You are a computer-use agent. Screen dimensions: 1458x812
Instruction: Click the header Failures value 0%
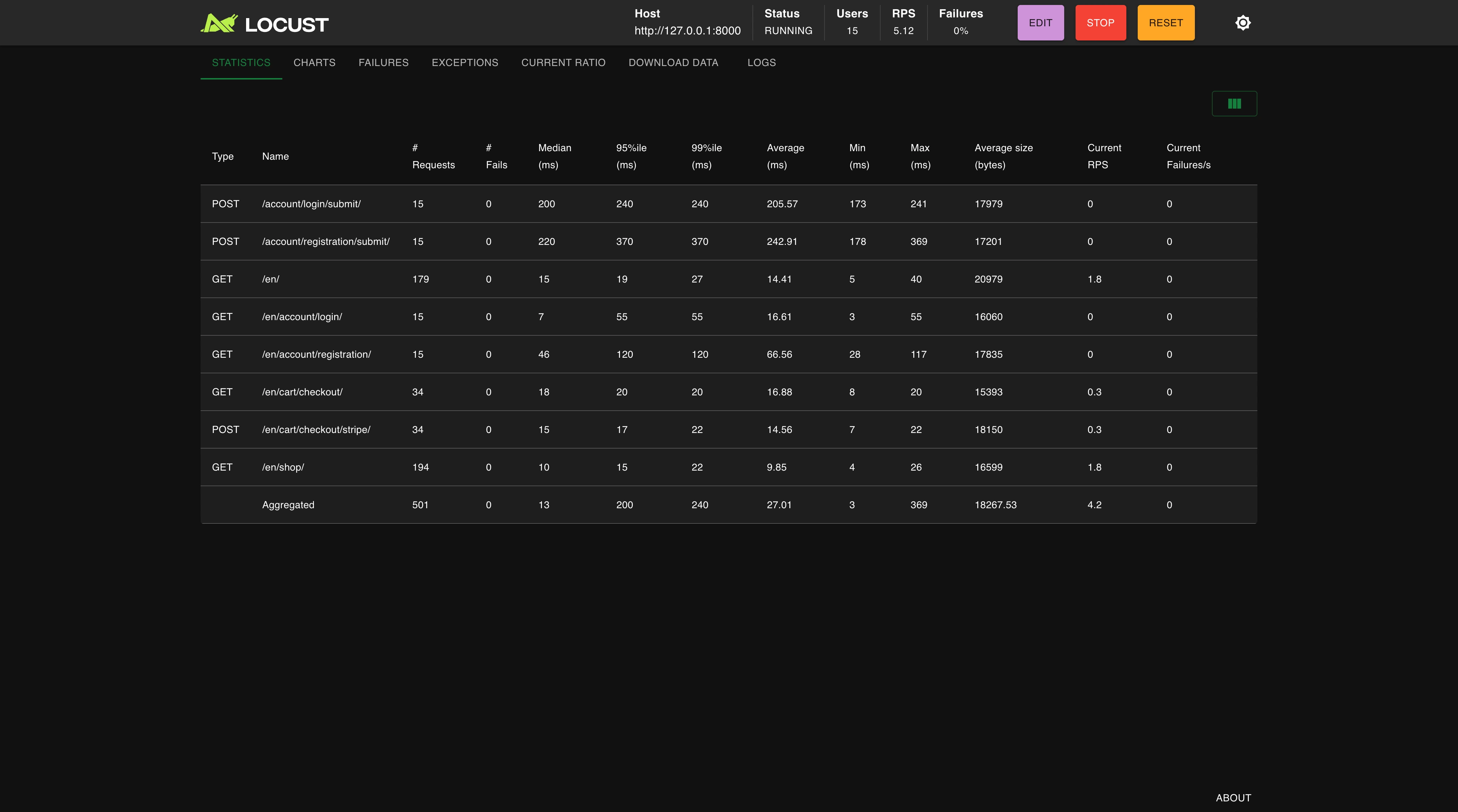961,31
